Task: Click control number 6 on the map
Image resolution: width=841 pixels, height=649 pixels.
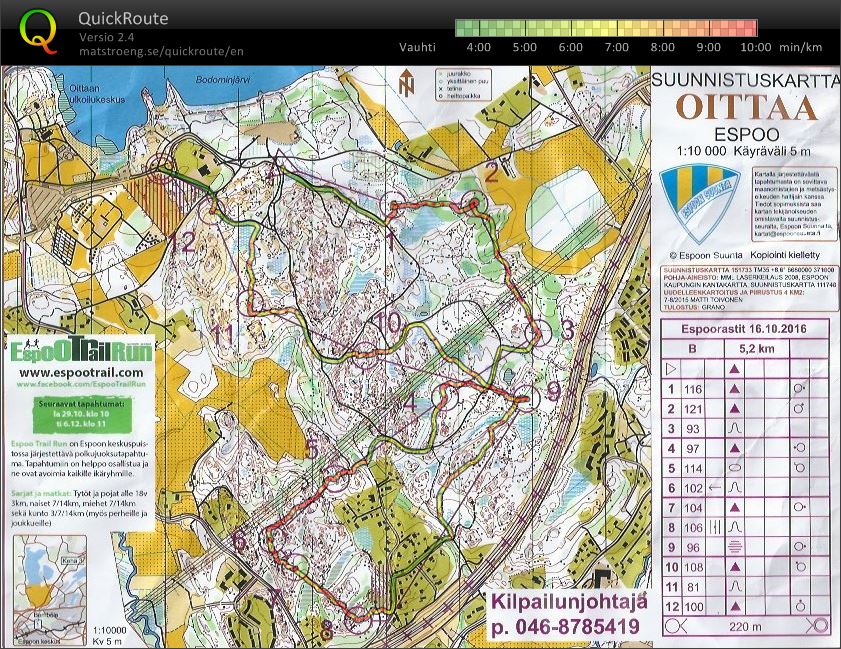Action: [239, 540]
